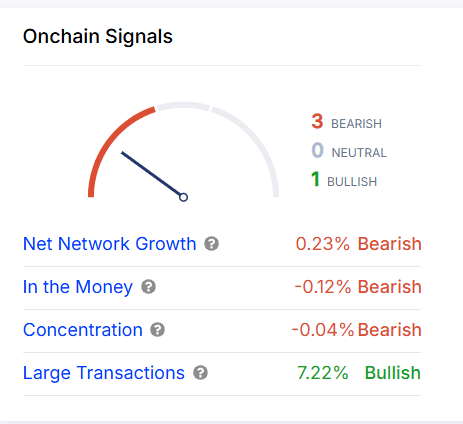
Task: Click the 3 Bearish count label
Action: tap(347, 122)
